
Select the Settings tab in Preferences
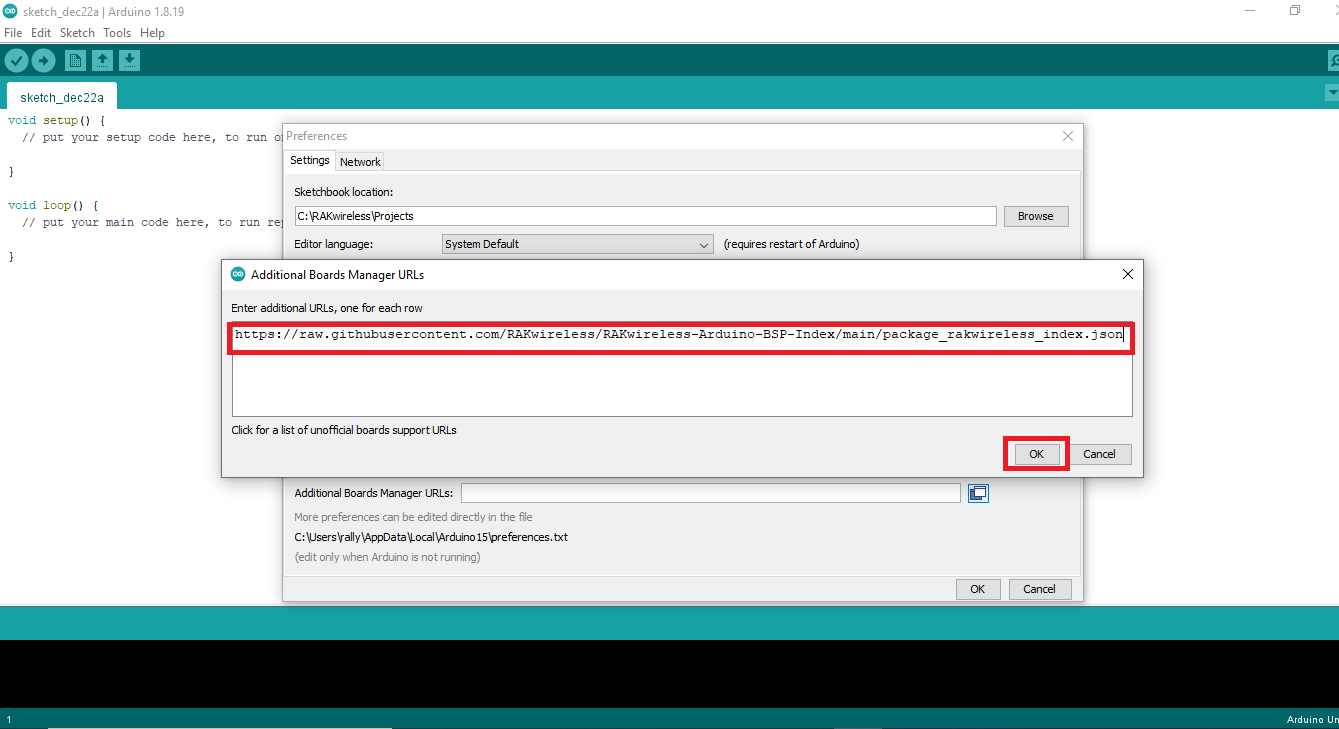[x=309, y=160]
